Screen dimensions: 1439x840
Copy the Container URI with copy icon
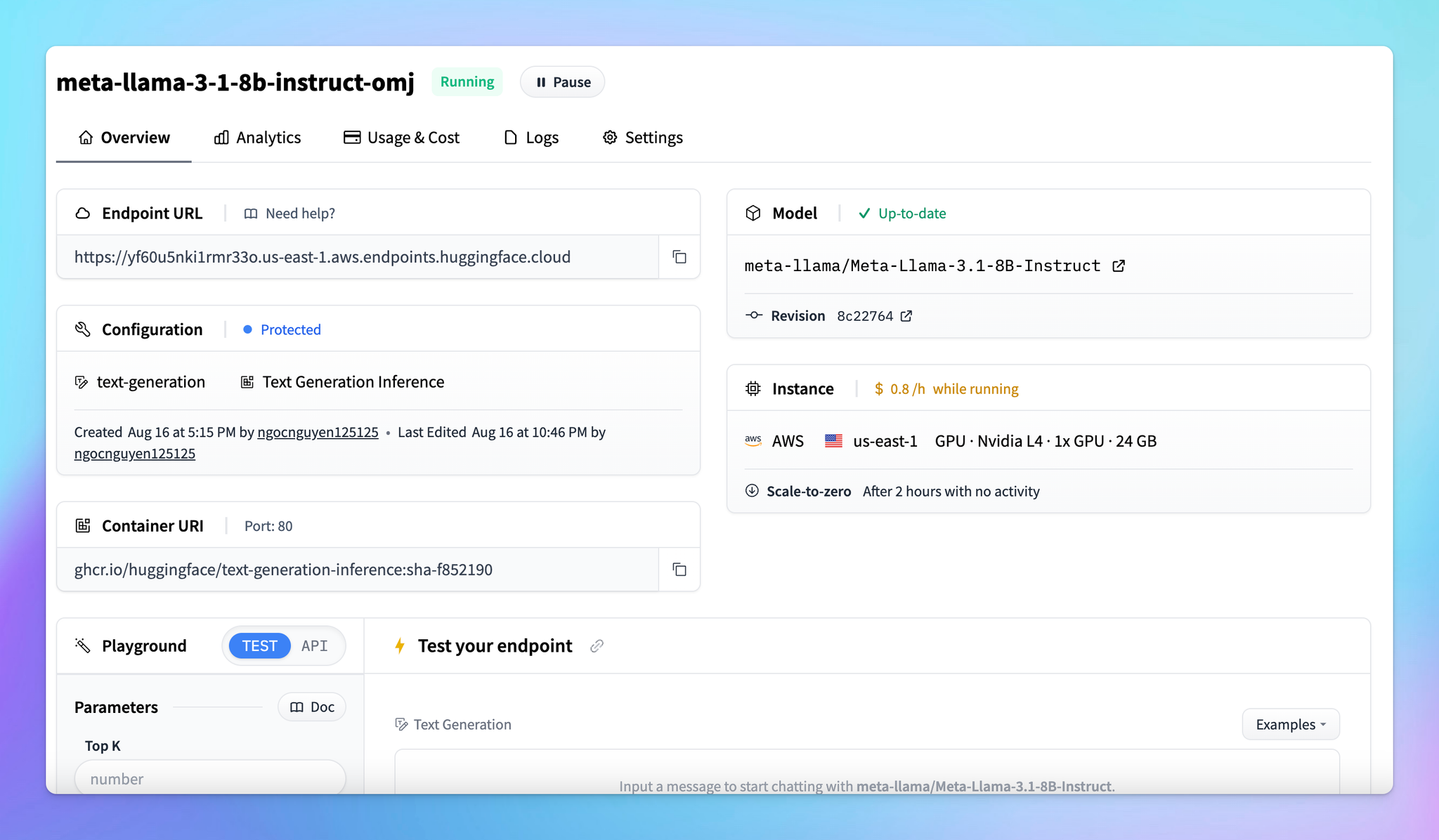pos(679,570)
